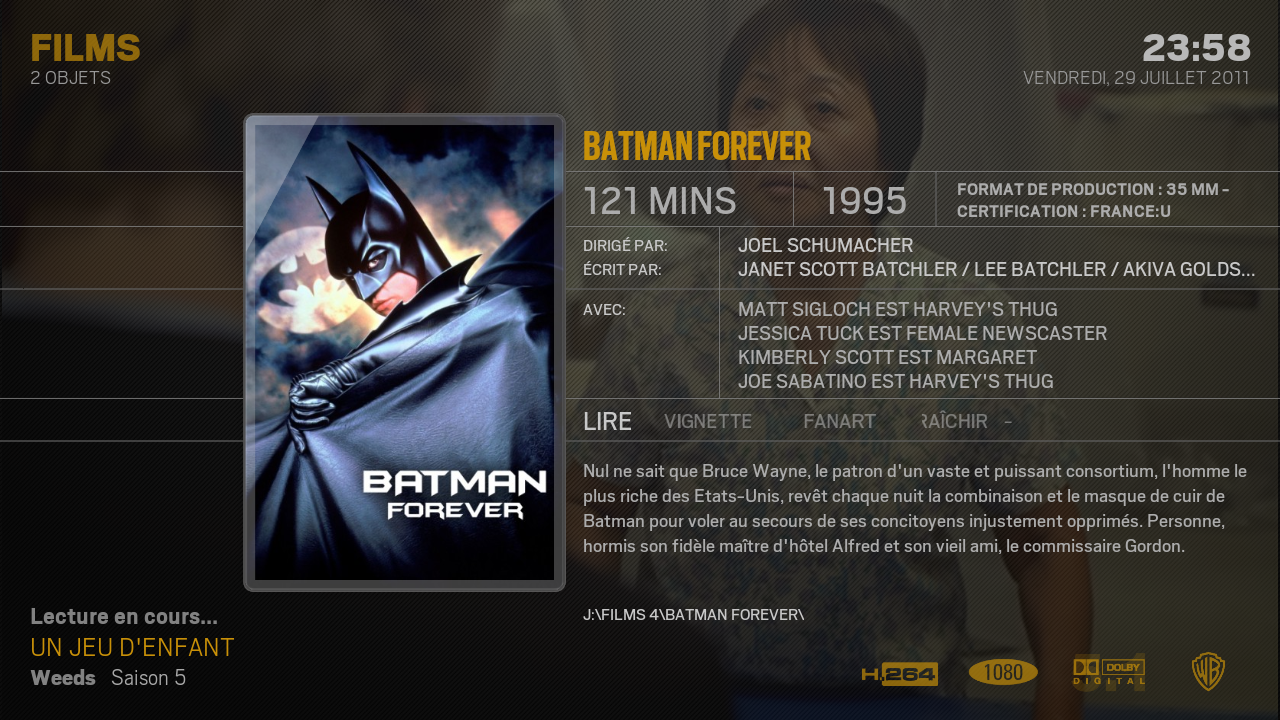The height and width of the screenshot is (720, 1280).
Task: Click the writers line with Janet Scott Batchler
Action: coord(996,269)
